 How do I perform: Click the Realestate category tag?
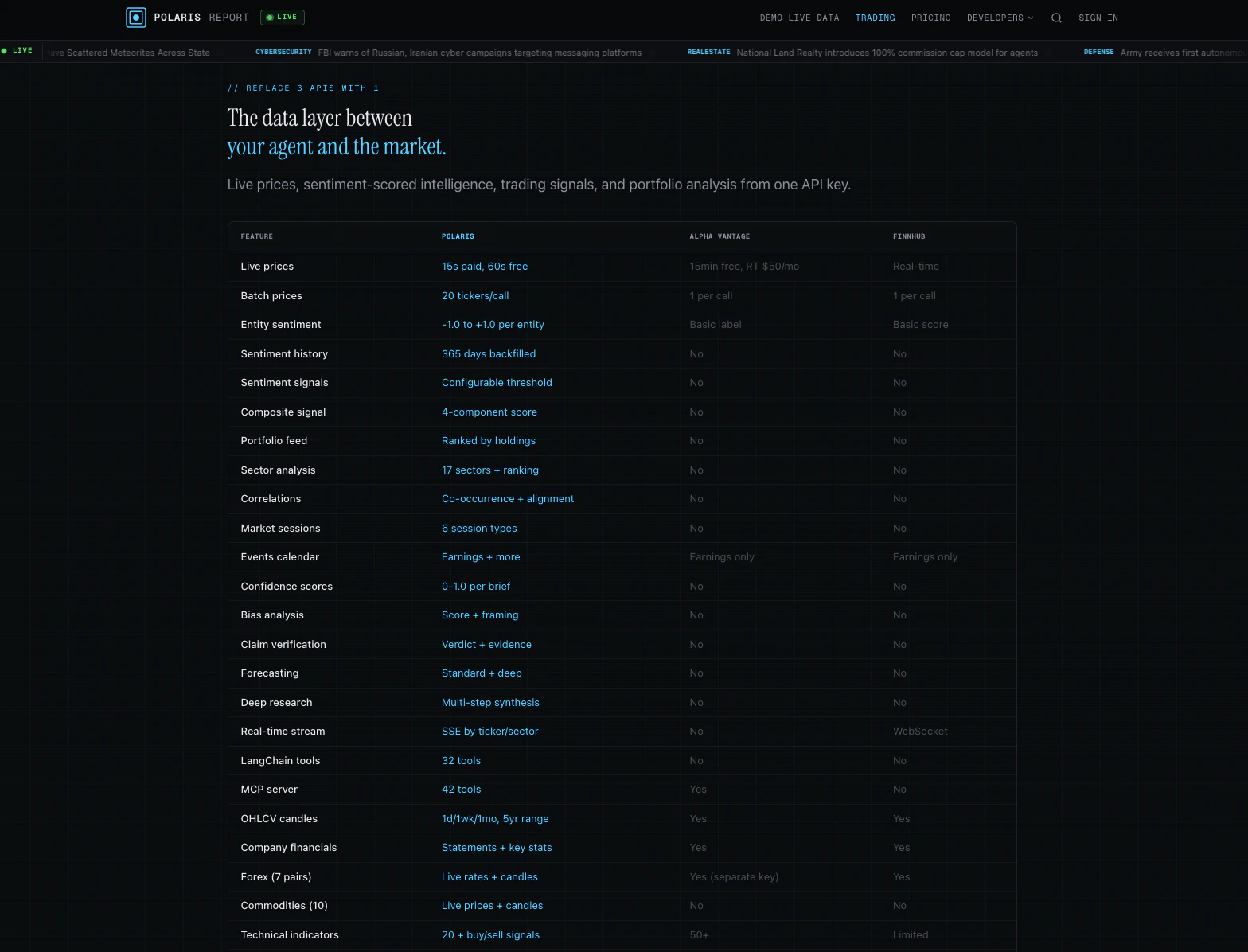[x=708, y=52]
